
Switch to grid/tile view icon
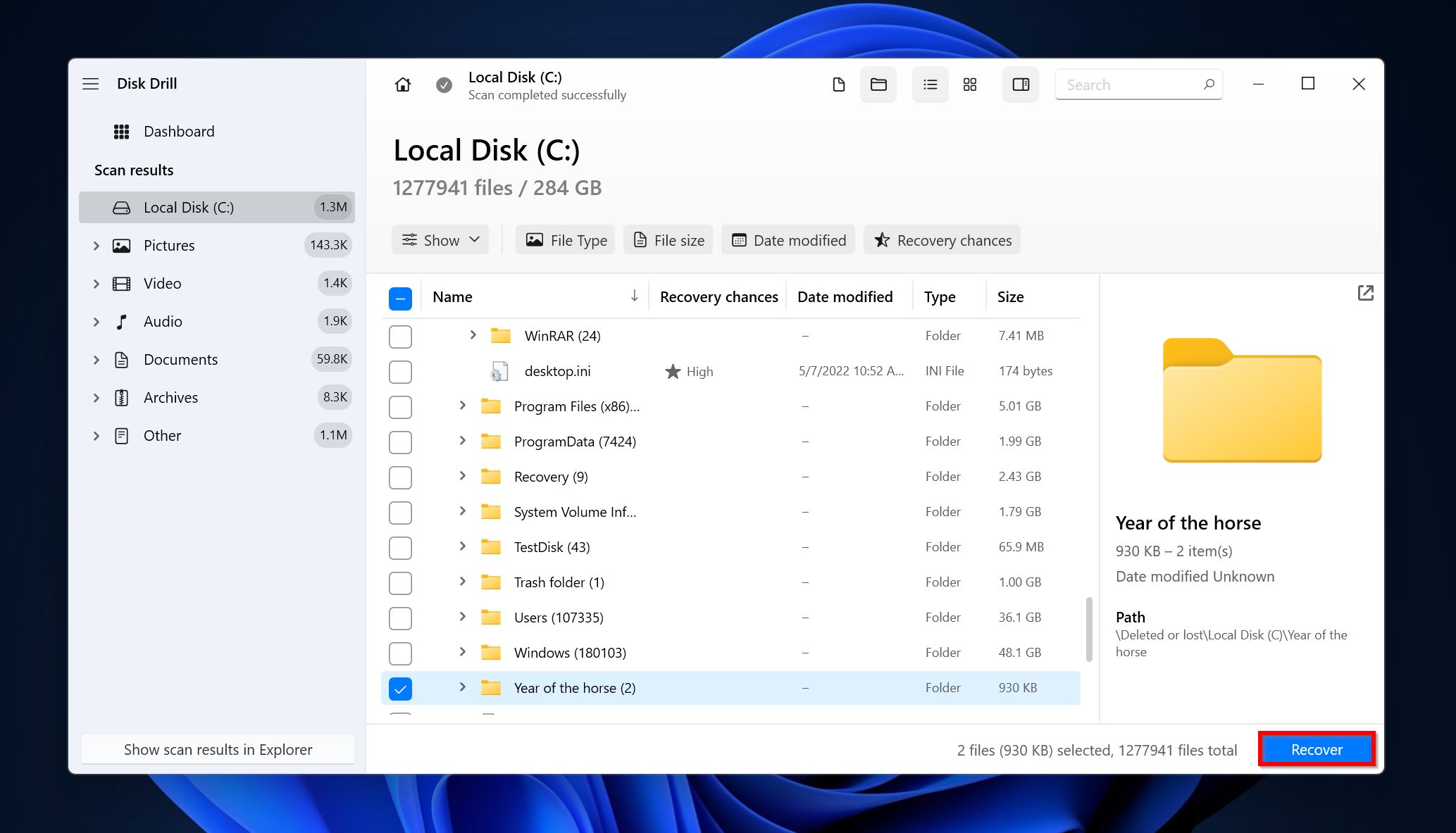[x=968, y=84]
